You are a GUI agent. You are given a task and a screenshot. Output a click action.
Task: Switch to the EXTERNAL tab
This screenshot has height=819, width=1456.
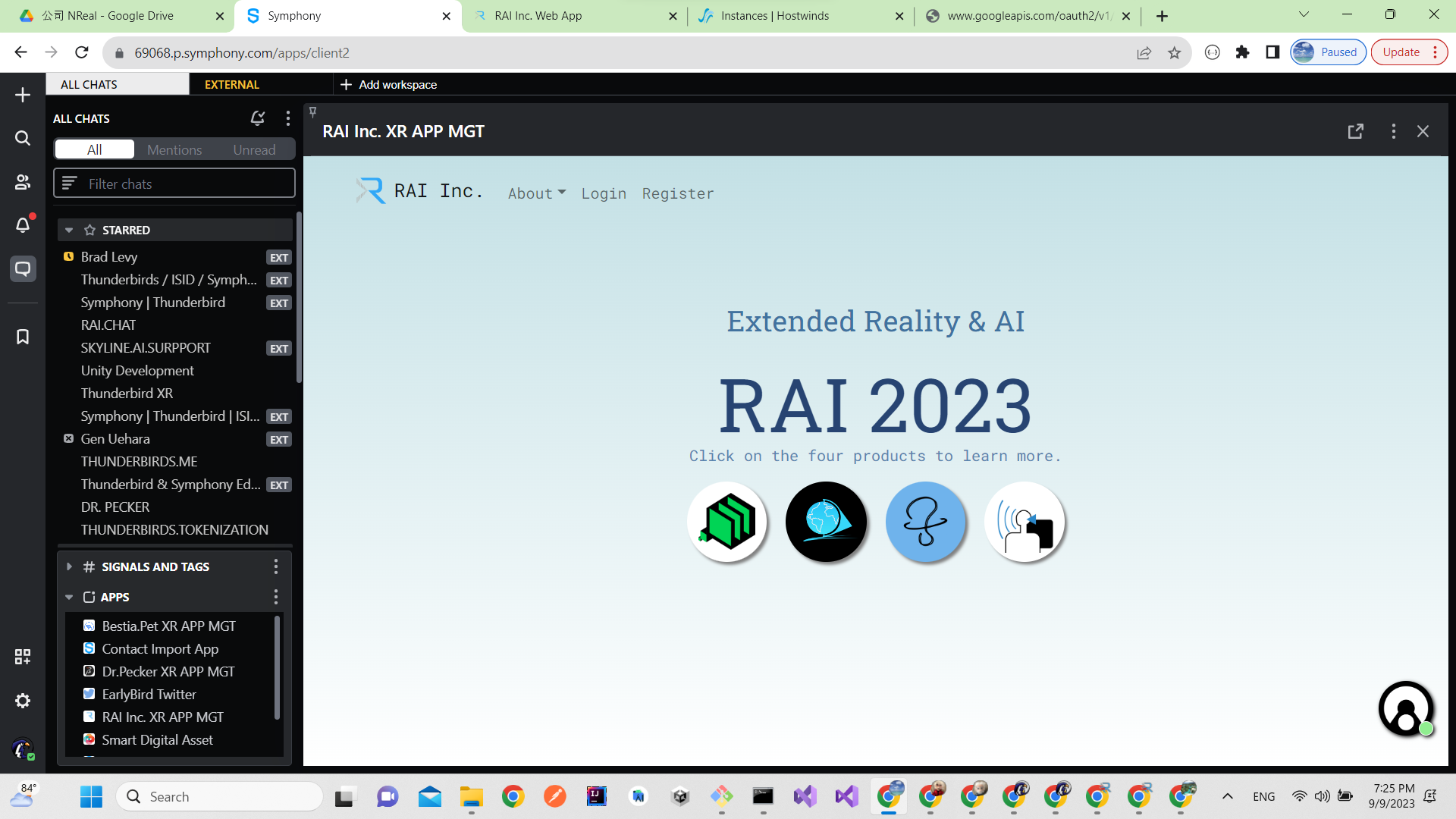coord(231,84)
